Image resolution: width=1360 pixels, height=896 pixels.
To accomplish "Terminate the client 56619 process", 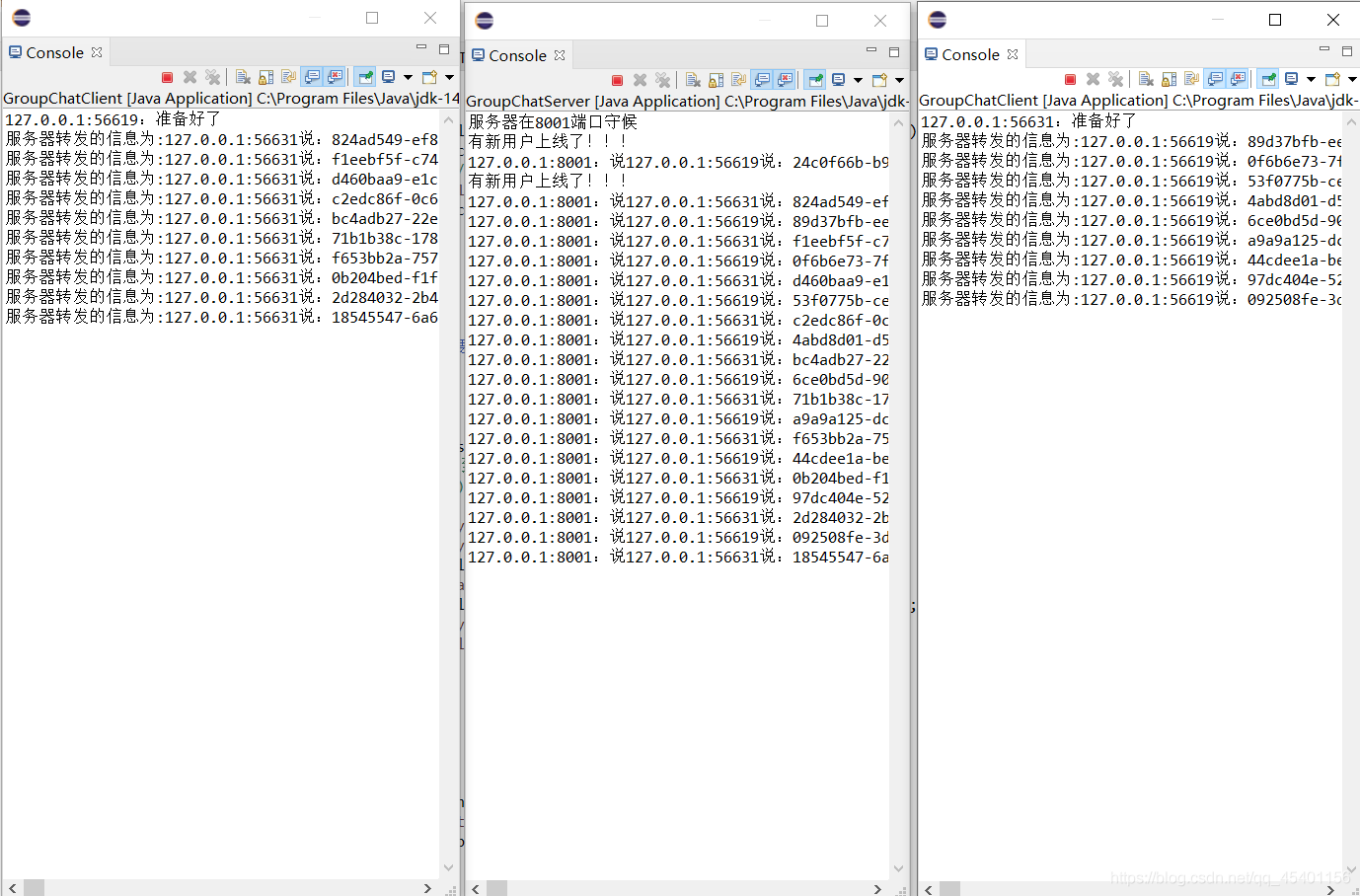I will click(167, 77).
